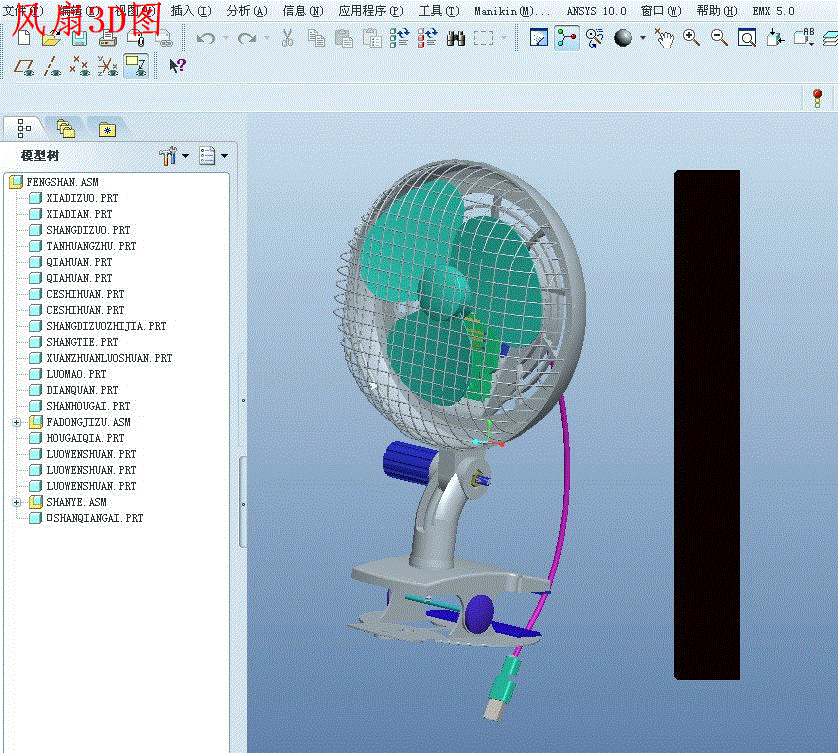Open the 窗口(W) menu
The image size is (838, 753).
pos(661,11)
